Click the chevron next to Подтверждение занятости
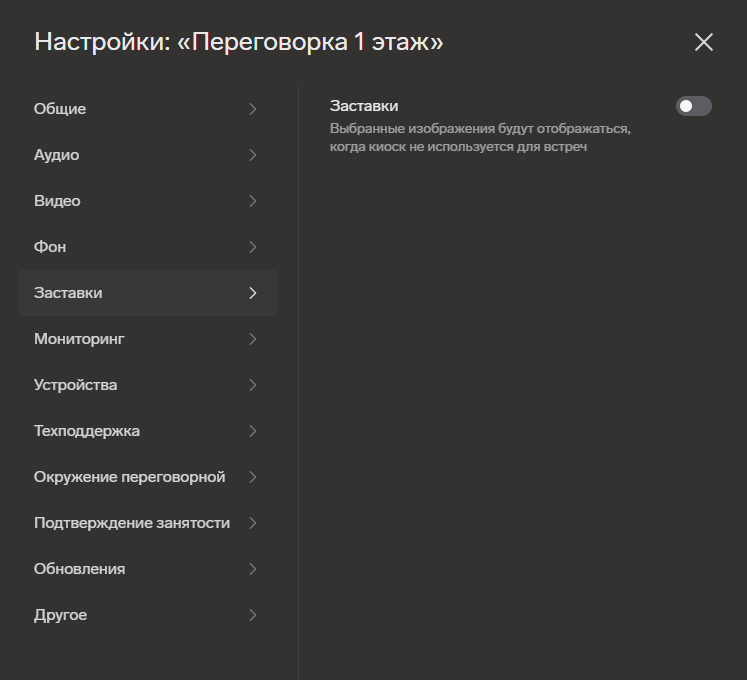This screenshot has width=747, height=680. tap(252, 523)
